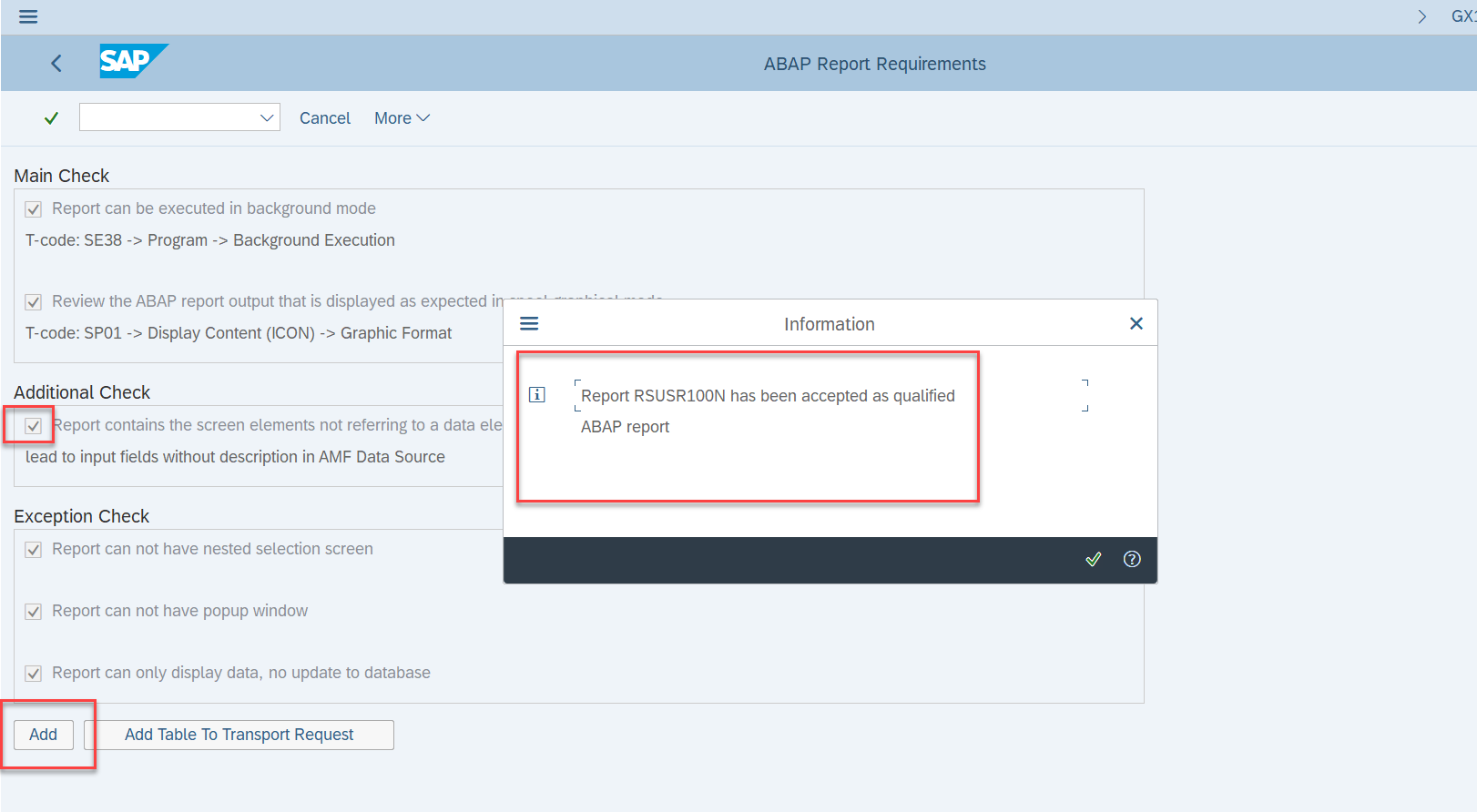Toggle 'Report contains the screen elements' checkbox
The width and height of the screenshot is (1477, 812).
[34, 426]
